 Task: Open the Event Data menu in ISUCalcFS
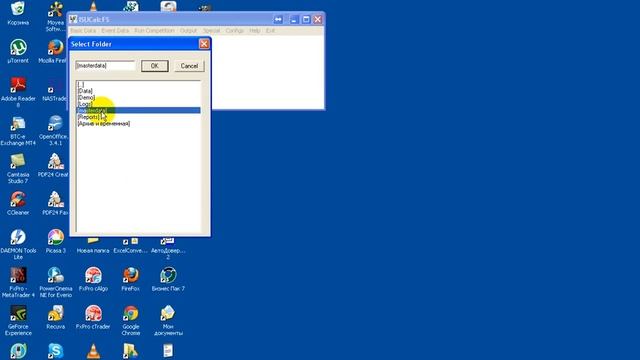[x=115, y=31]
